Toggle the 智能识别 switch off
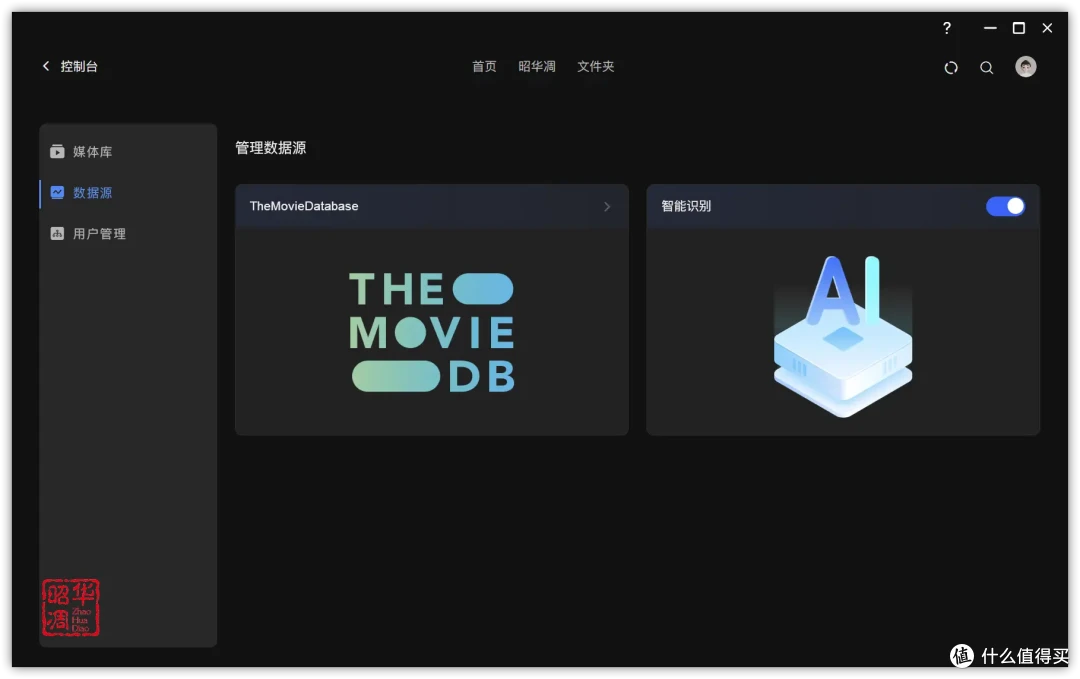Viewport: 1080px width, 679px height. click(1004, 206)
